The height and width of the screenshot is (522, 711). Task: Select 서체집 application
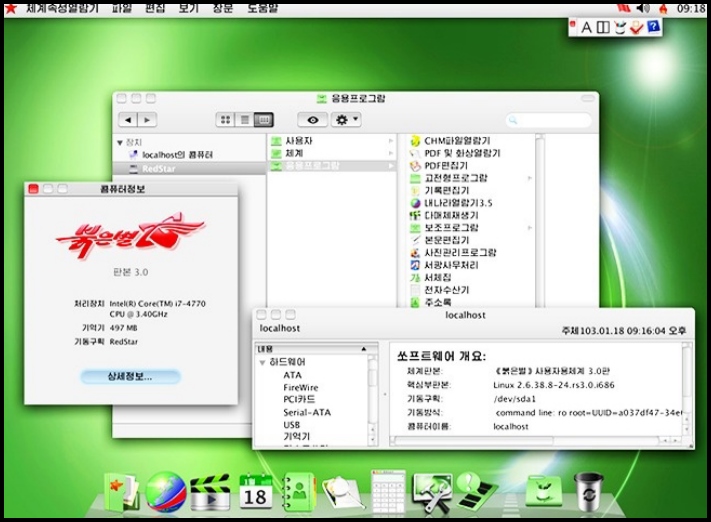[x=438, y=277]
